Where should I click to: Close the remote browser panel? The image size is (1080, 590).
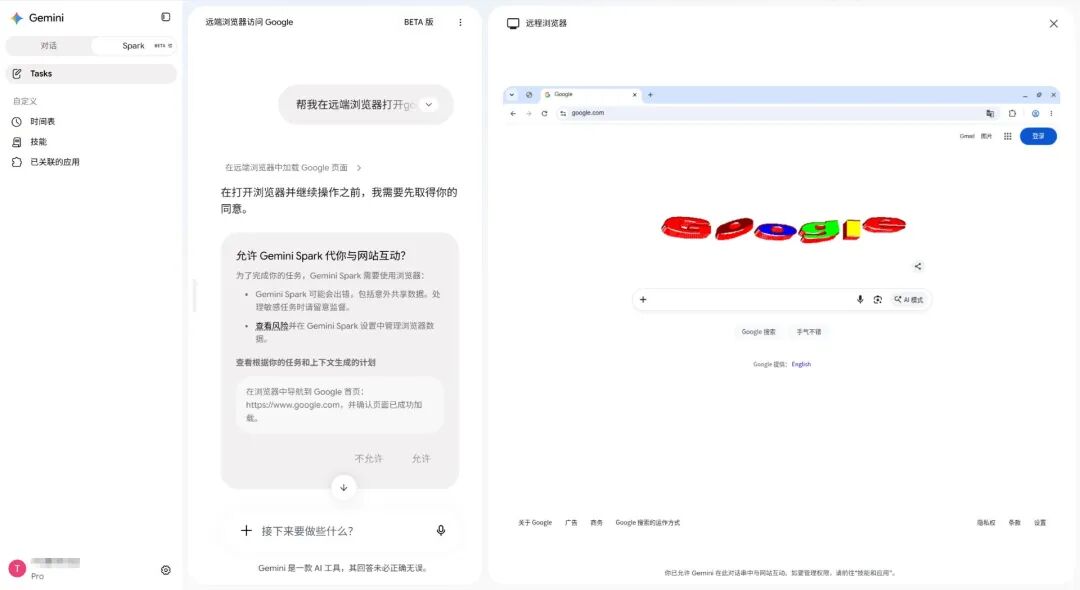click(1053, 23)
